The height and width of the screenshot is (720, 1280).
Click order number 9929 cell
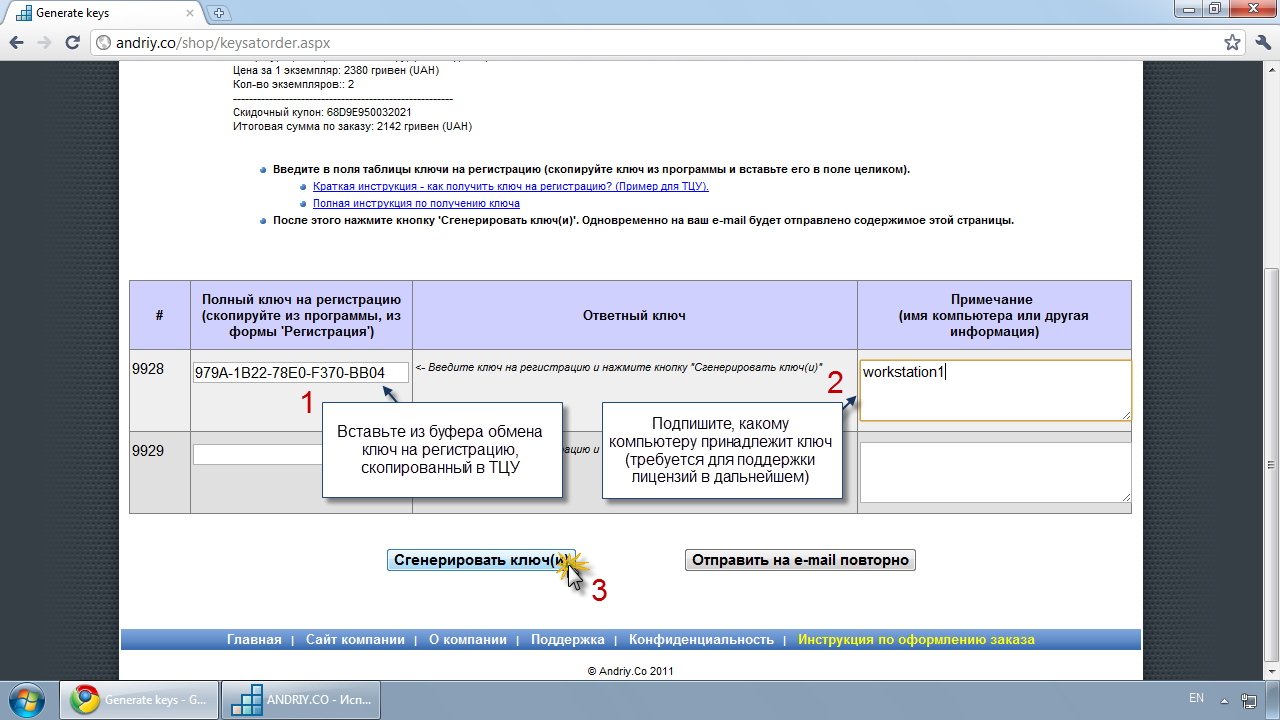[x=160, y=472]
